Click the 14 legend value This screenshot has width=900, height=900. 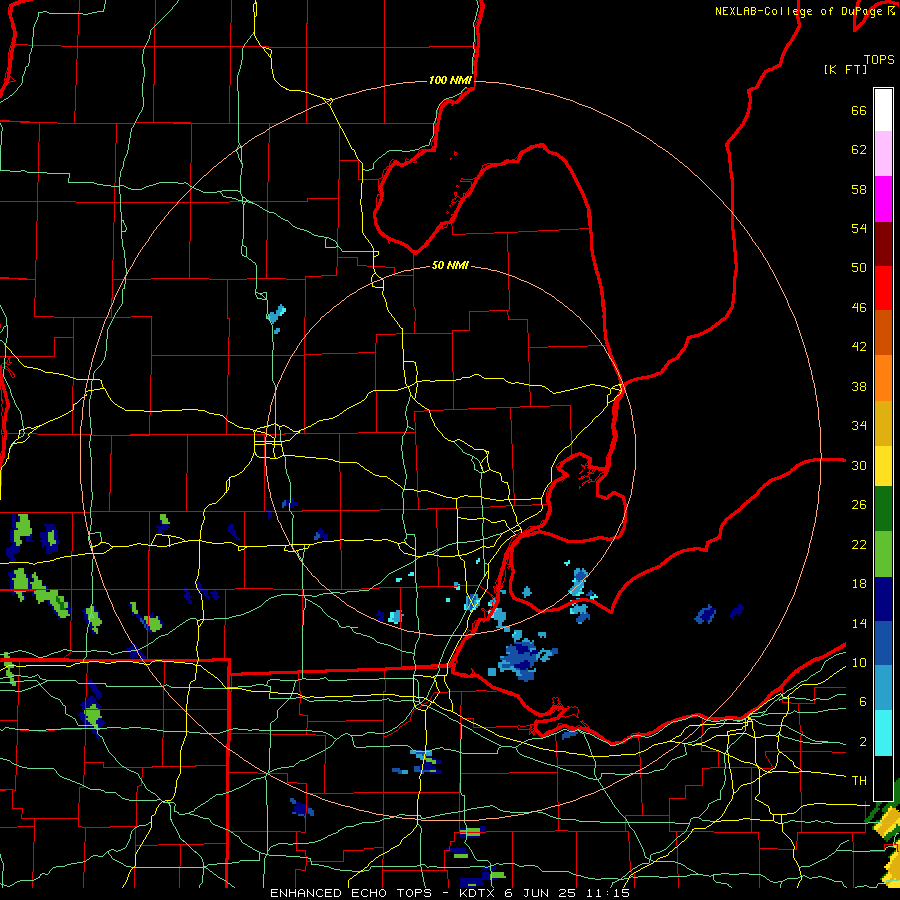pos(859,623)
